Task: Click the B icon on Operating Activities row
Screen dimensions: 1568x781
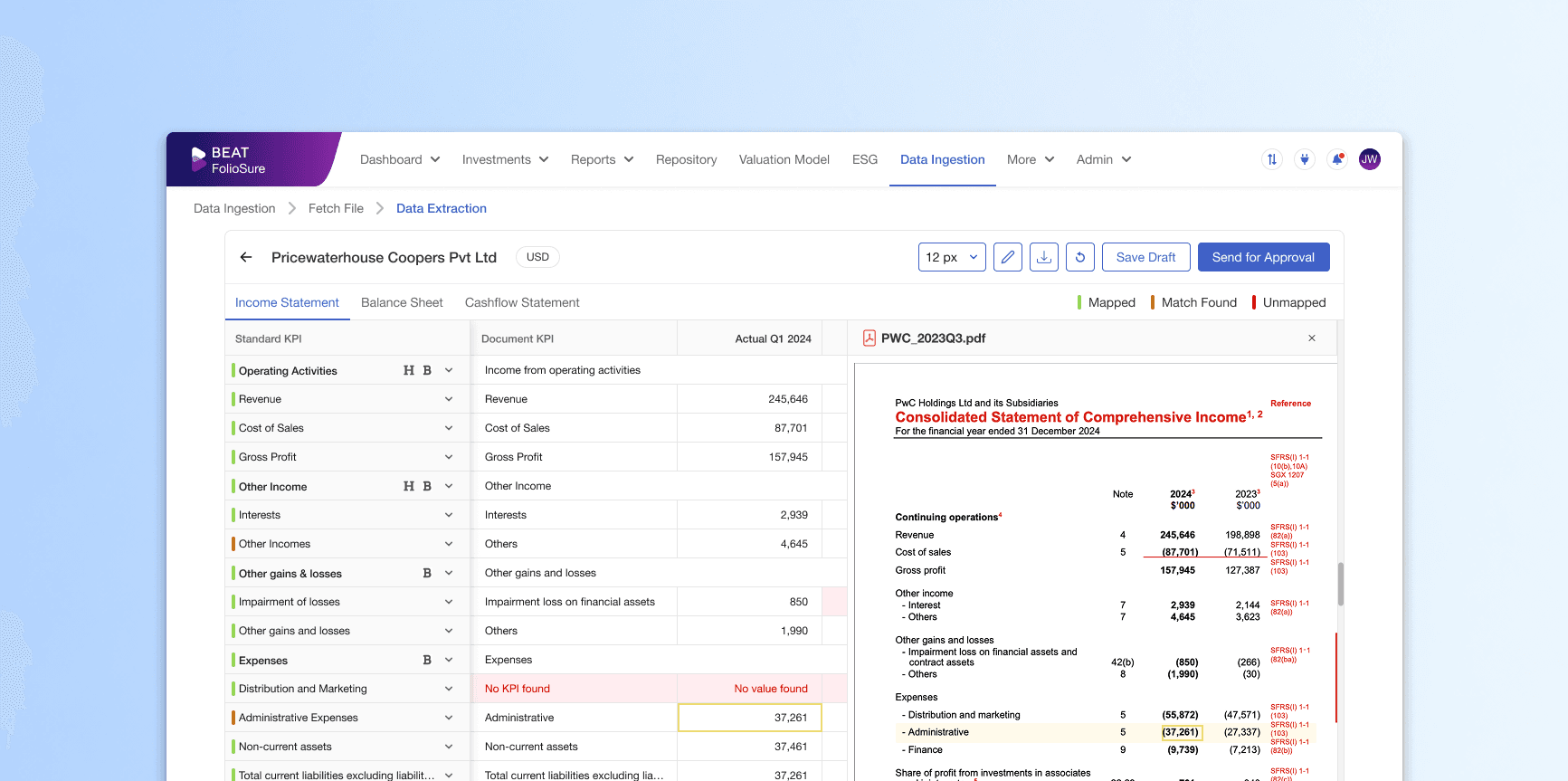Action: coord(427,370)
